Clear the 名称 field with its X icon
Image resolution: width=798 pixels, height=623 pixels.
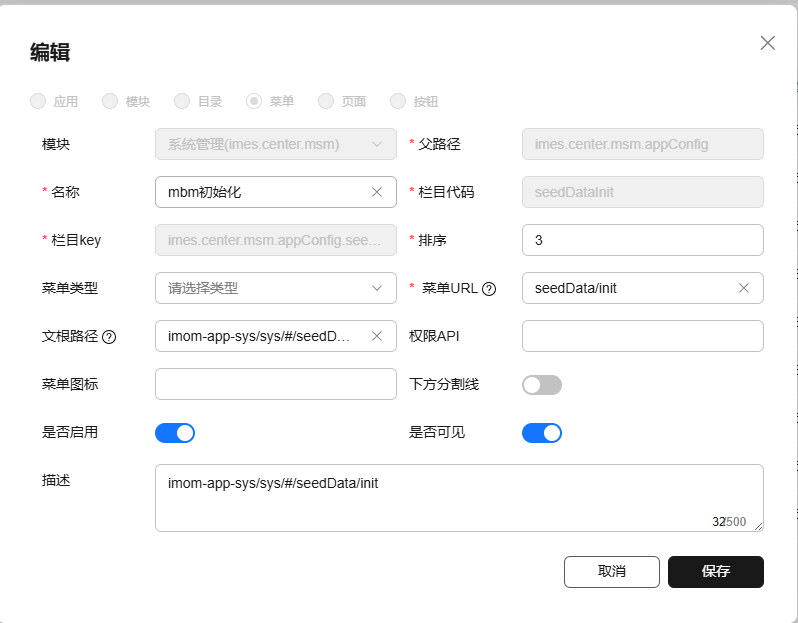point(377,192)
